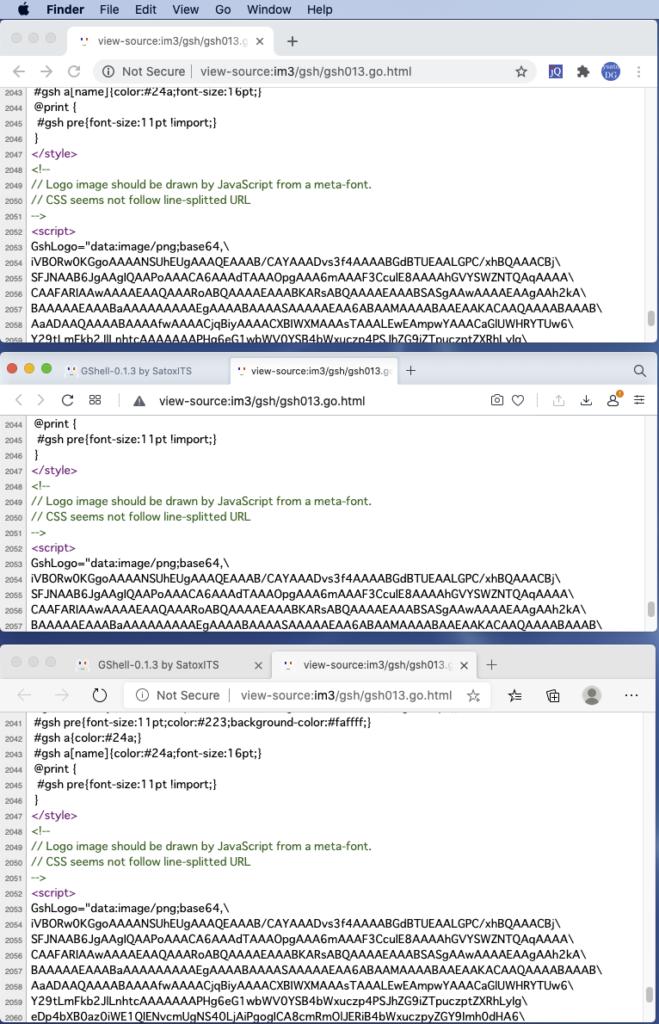Open Opera easy setup sliders icon
Image resolution: width=659 pixels, height=1024 pixels.
tap(639, 400)
